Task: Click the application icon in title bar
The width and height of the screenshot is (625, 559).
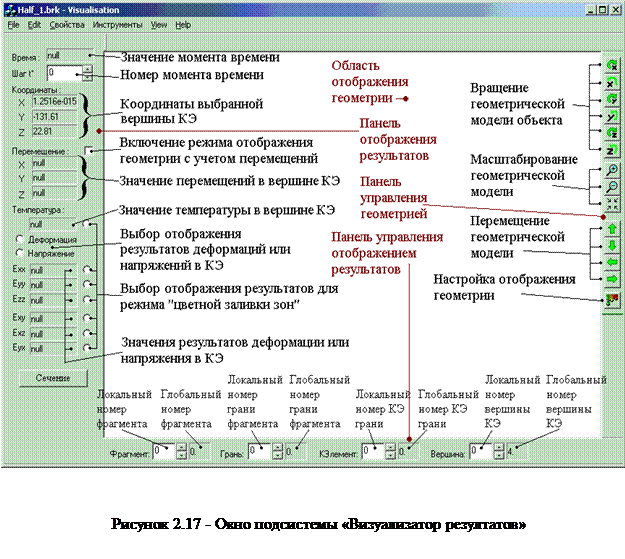Action: point(10,10)
